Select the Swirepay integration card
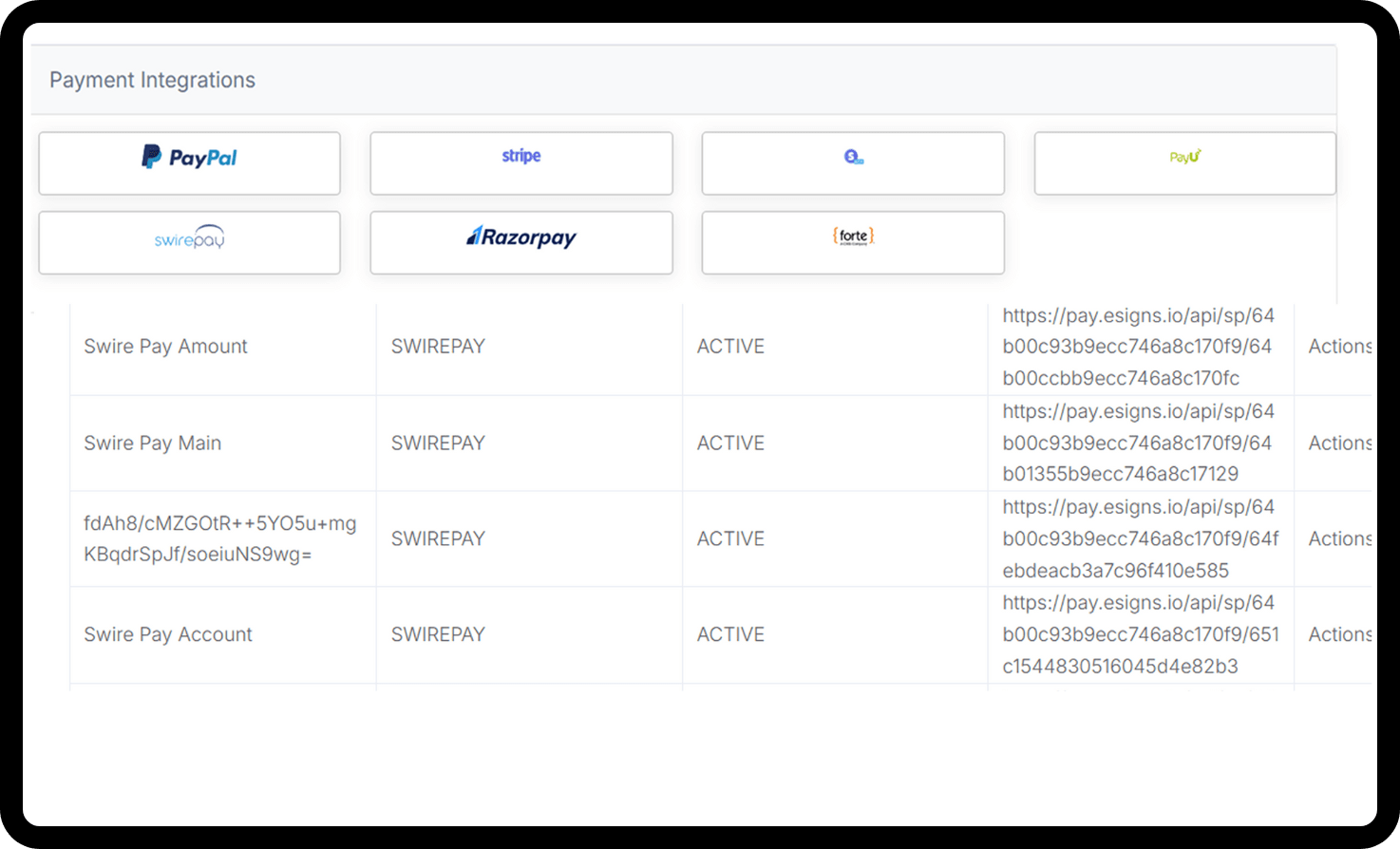 click(189, 242)
